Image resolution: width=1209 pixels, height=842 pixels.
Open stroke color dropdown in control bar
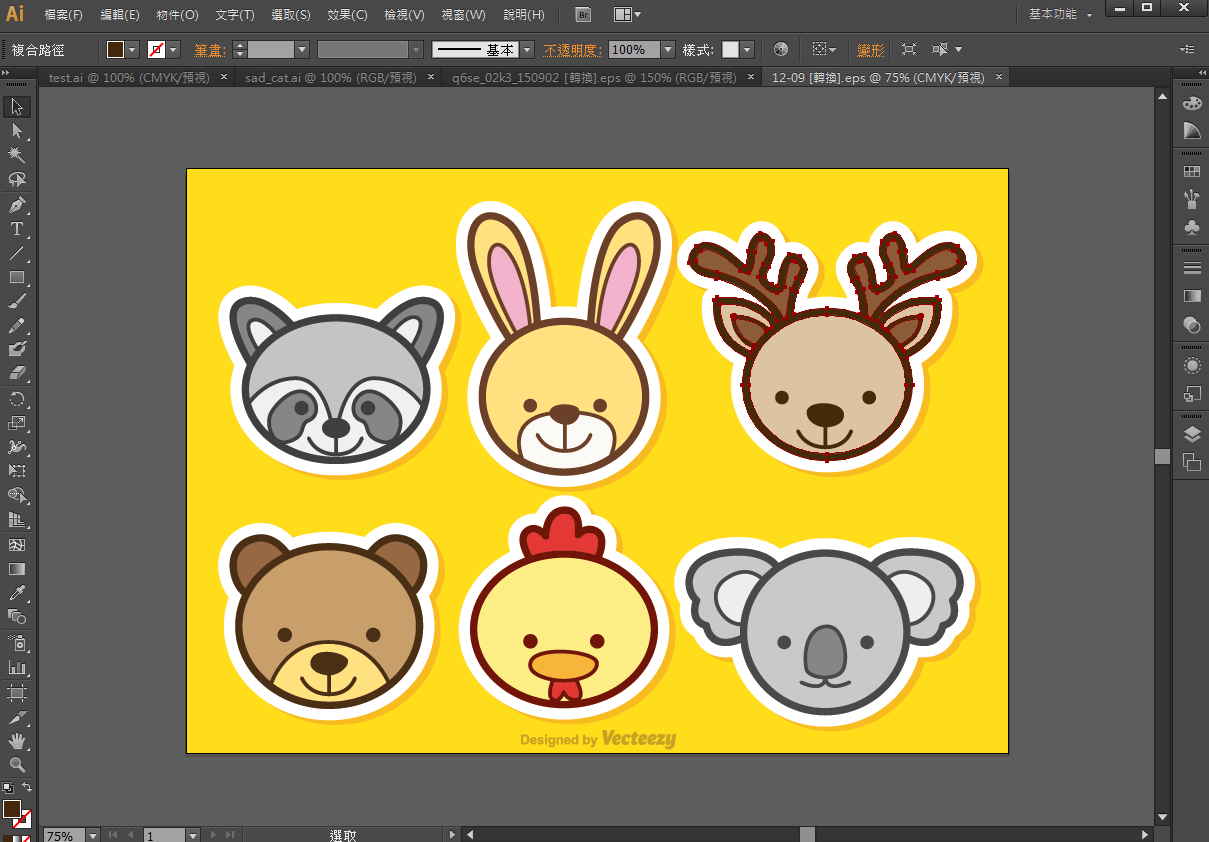pos(173,49)
